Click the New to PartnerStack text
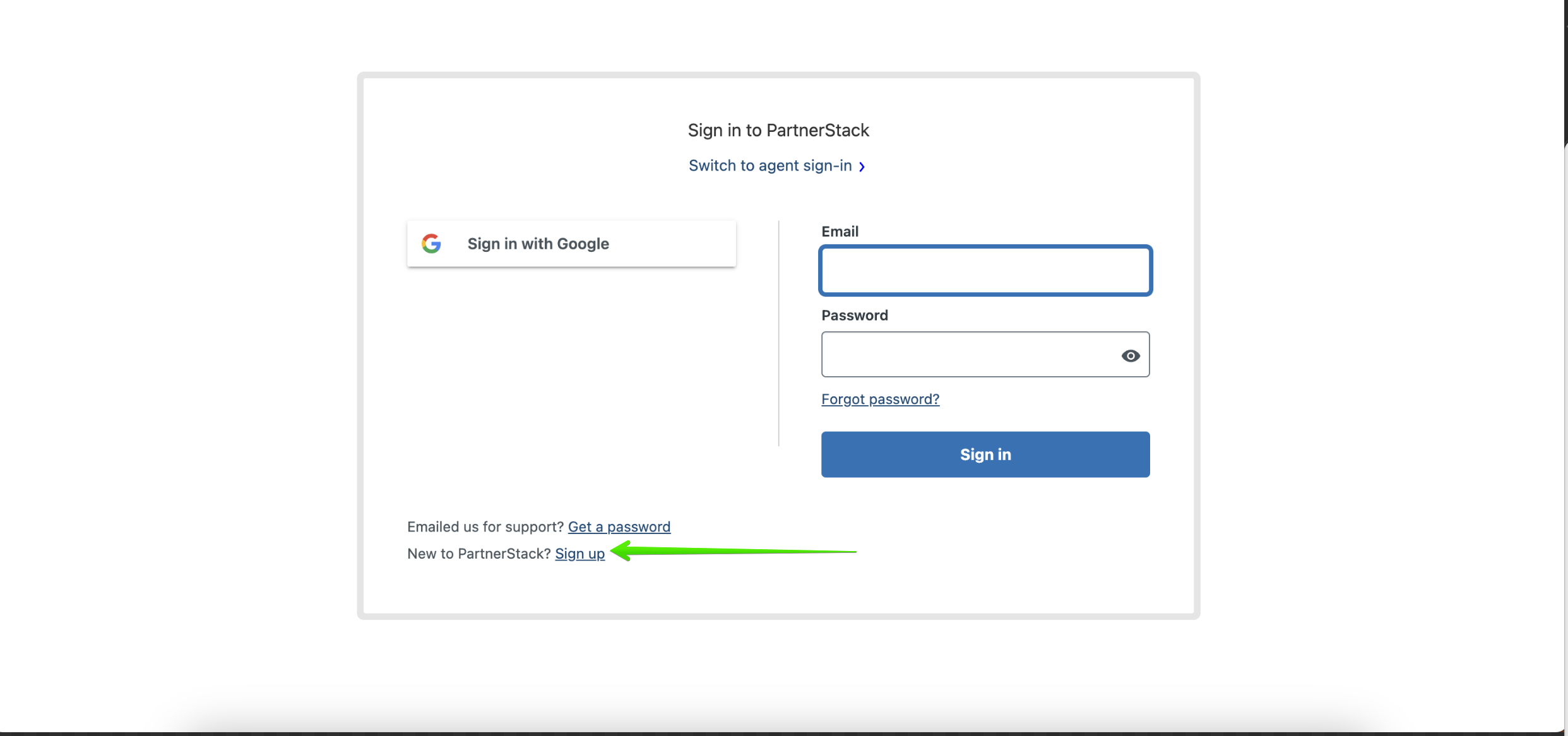The width and height of the screenshot is (1568, 736). pos(478,554)
